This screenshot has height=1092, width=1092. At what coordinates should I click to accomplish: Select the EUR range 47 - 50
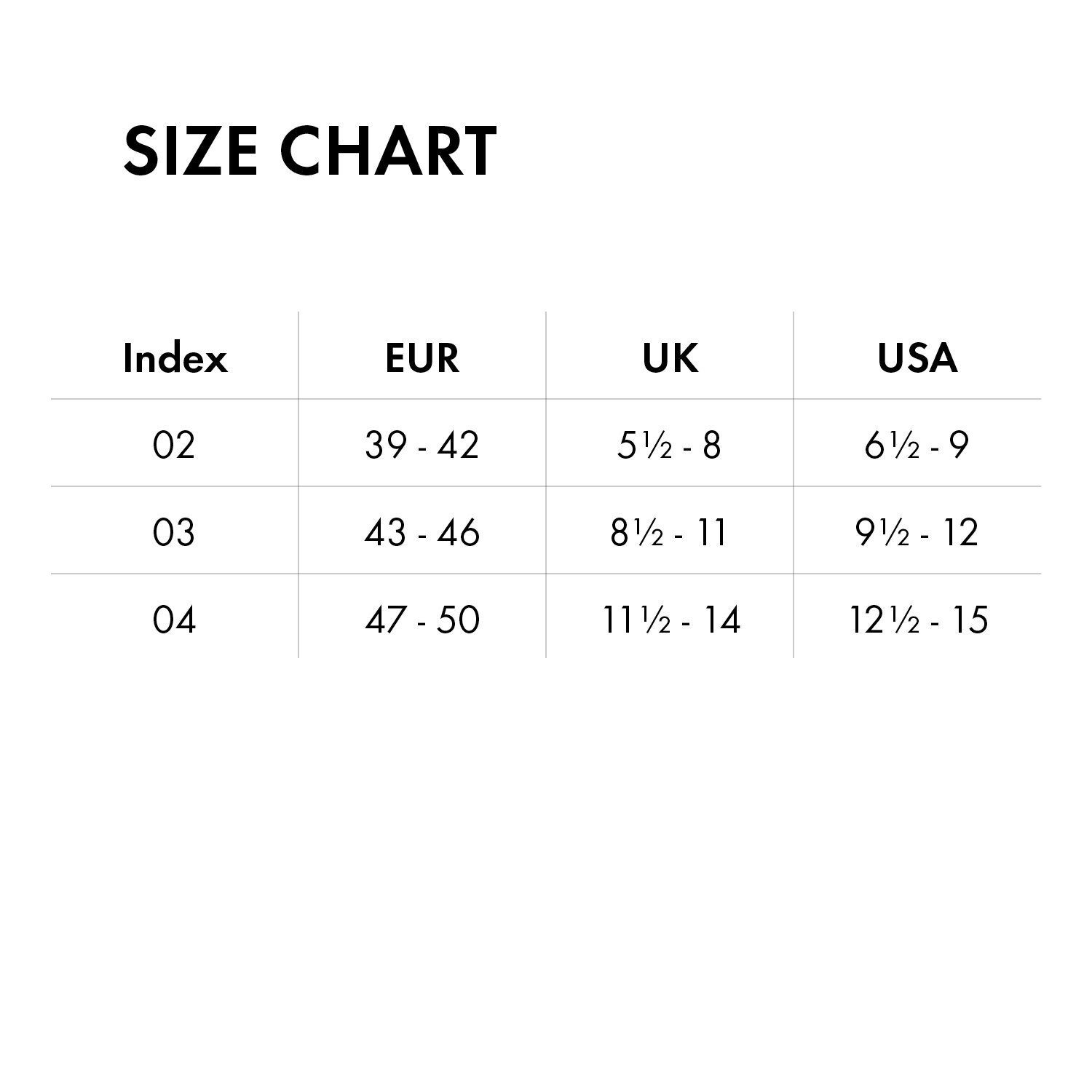point(422,620)
